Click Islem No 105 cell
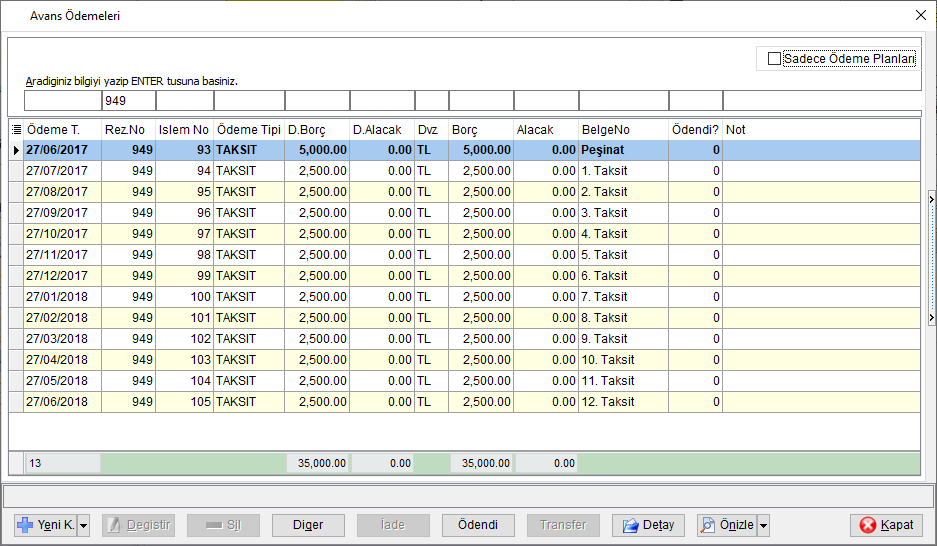This screenshot has width=937, height=546. (185, 401)
